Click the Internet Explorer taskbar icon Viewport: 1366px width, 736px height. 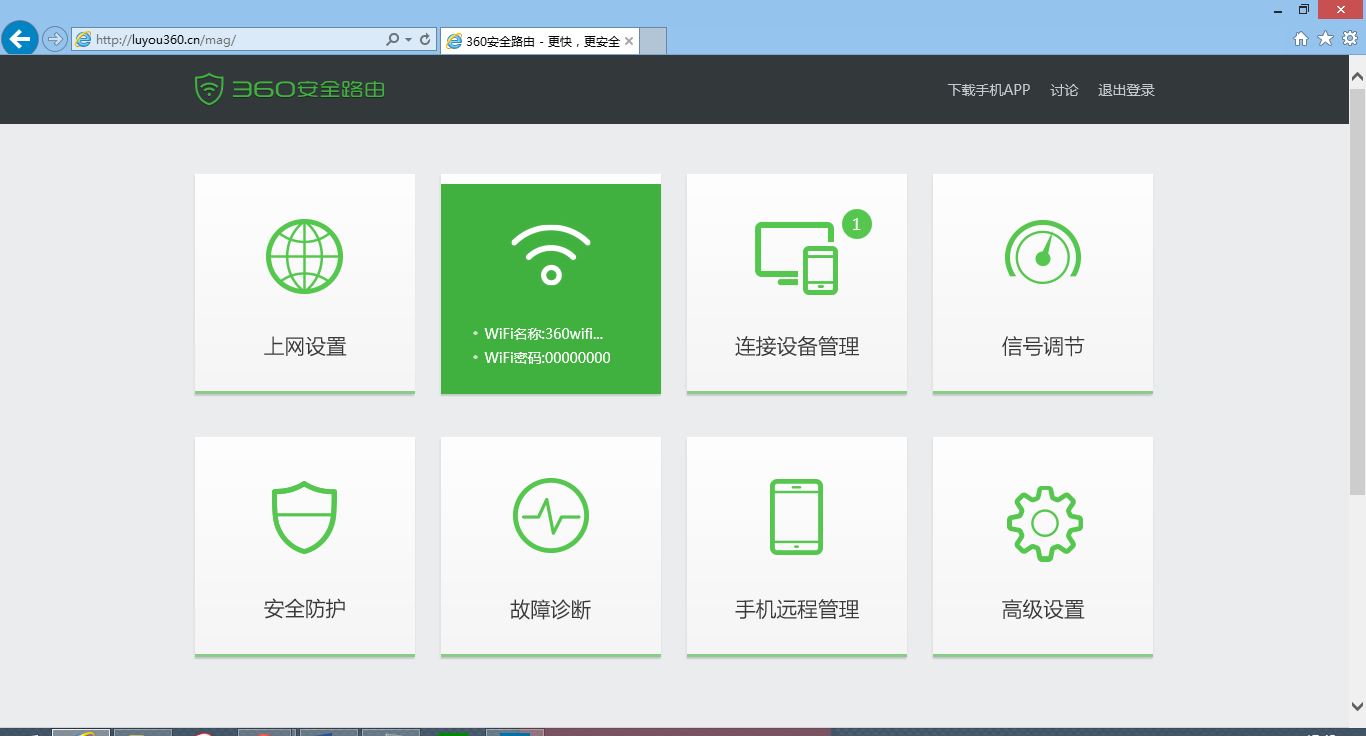click(81, 732)
